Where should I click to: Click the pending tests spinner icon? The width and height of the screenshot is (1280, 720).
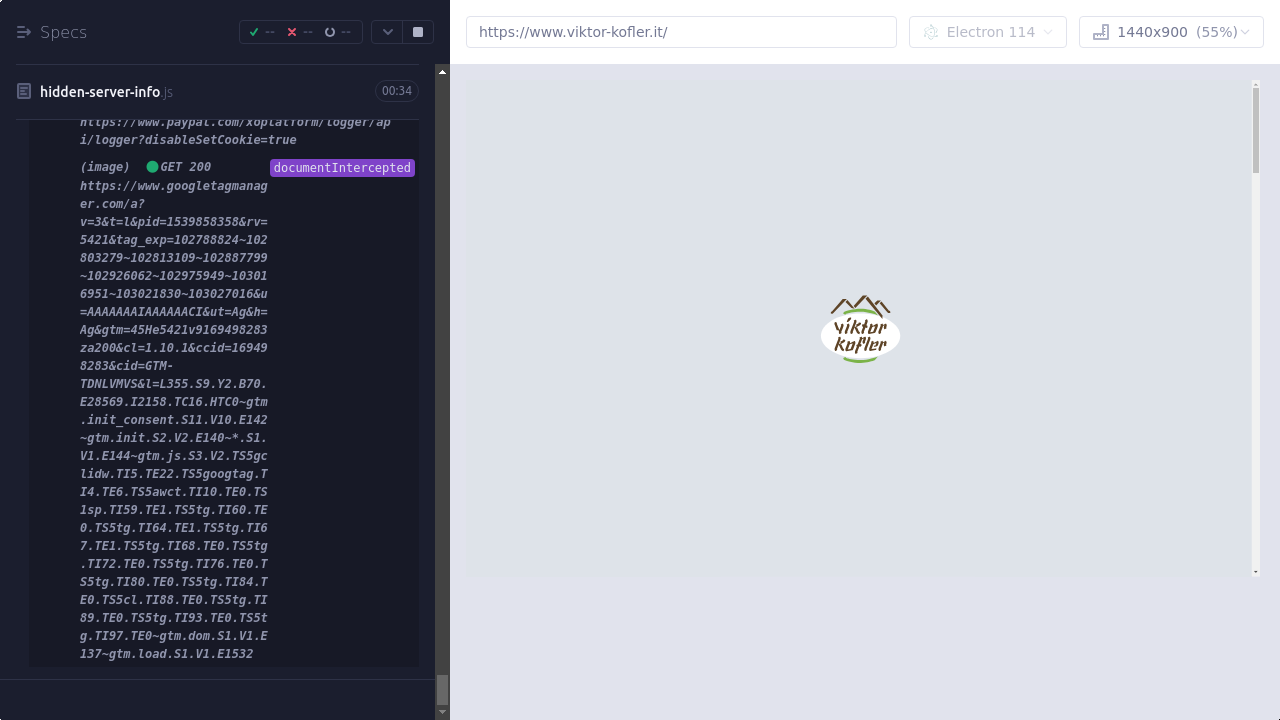pos(330,32)
